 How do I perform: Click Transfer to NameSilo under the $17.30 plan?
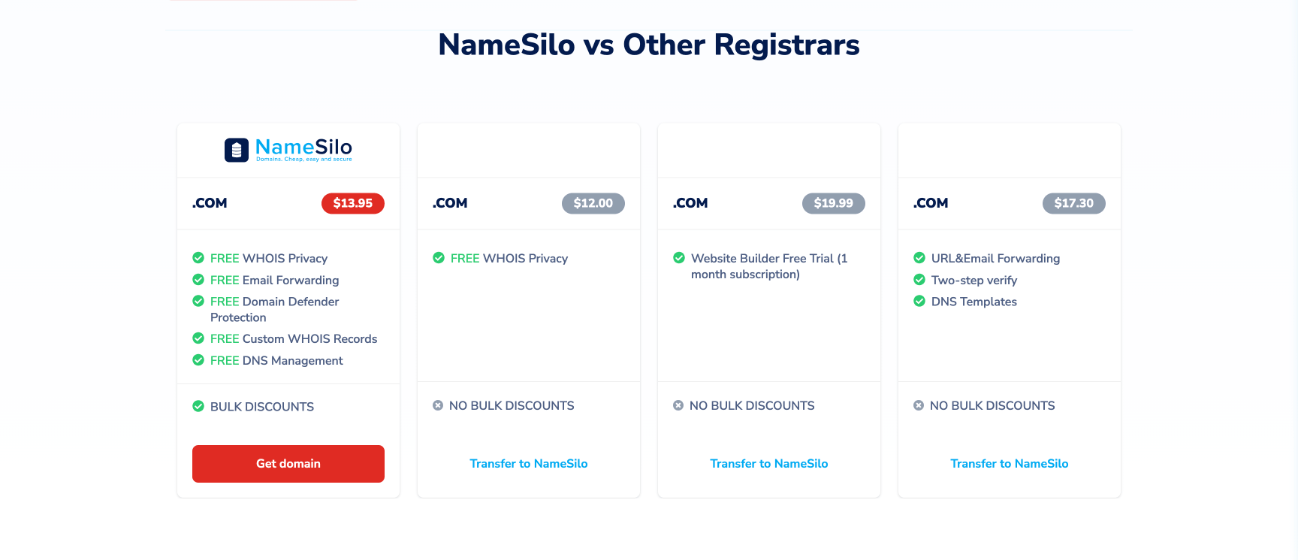coord(1009,464)
